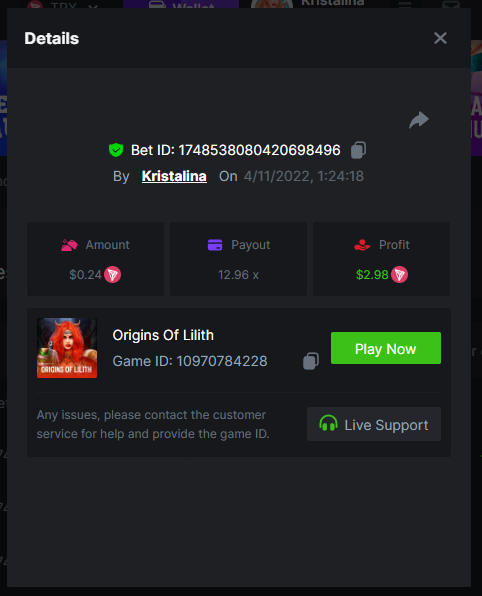
Task: Click the TRX coin beside $0.24
Action: [113, 274]
